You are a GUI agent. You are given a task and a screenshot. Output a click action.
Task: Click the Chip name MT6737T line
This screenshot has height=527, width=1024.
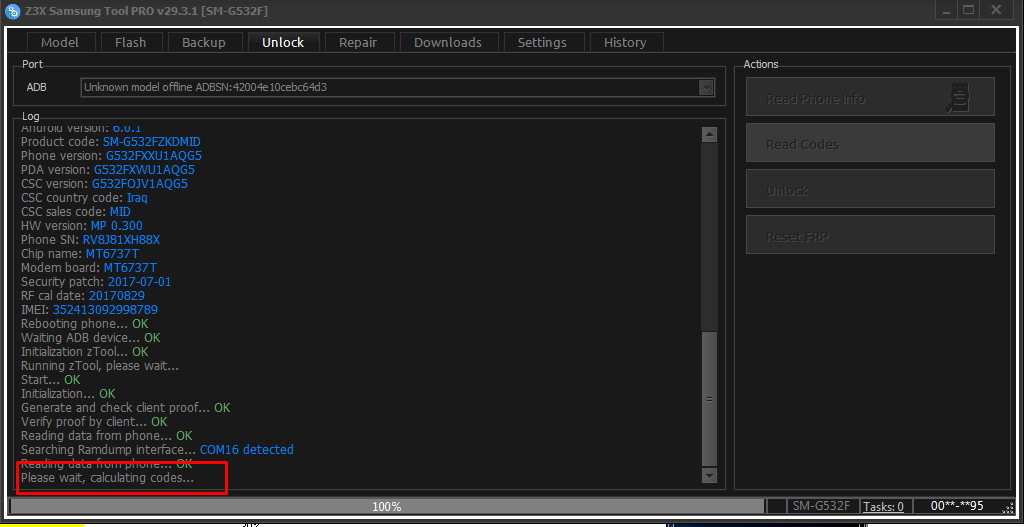pos(80,254)
